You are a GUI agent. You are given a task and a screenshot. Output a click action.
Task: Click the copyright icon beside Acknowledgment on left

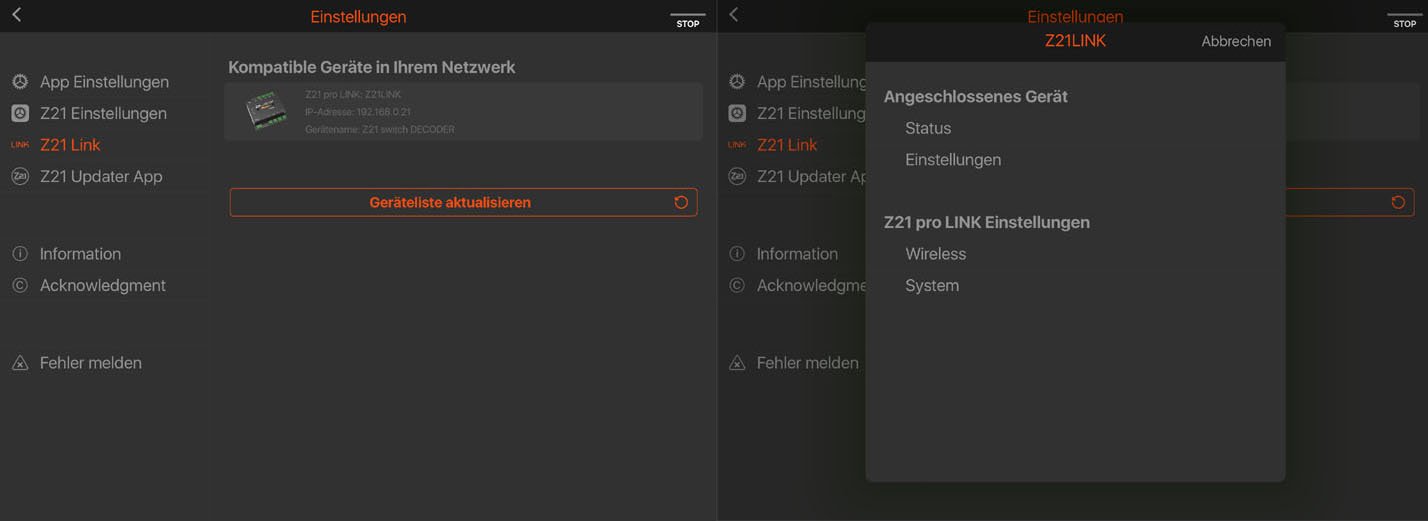tap(20, 286)
